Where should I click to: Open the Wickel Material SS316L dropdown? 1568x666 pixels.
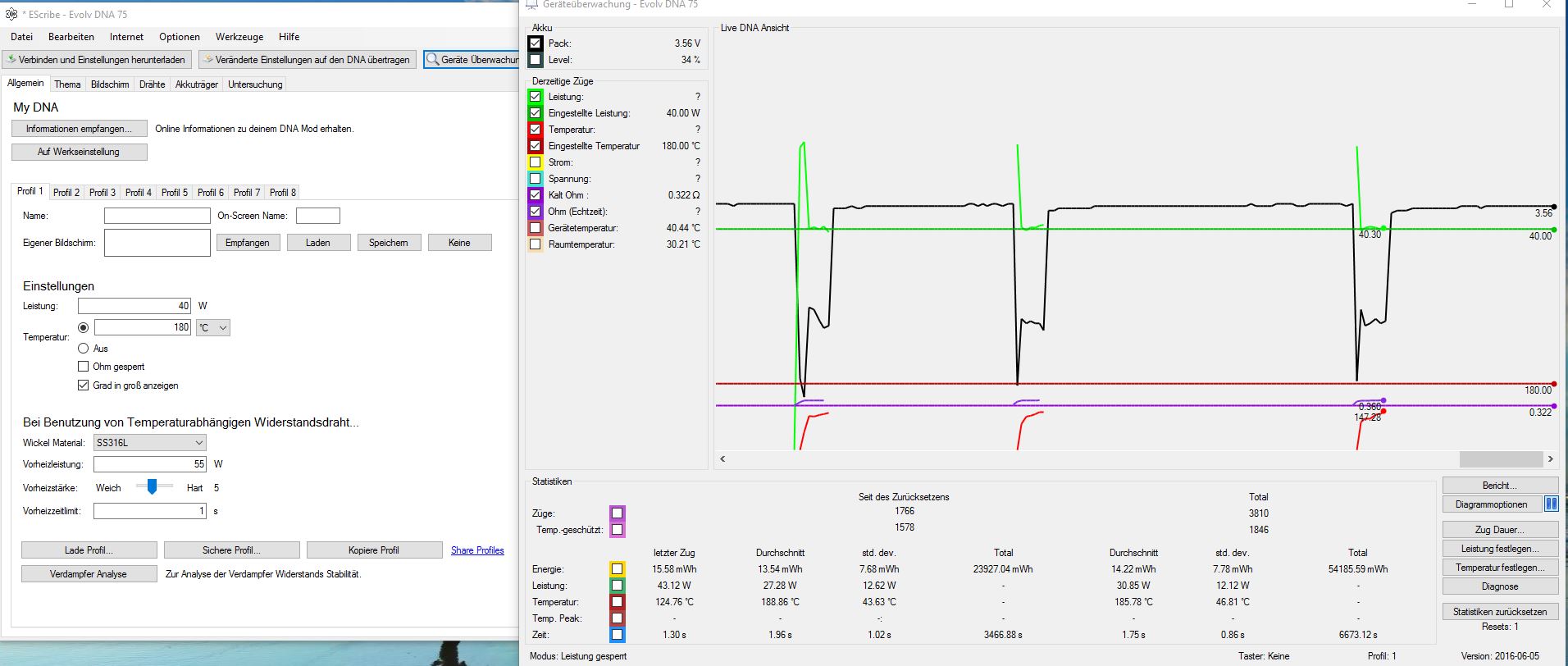[x=149, y=443]
